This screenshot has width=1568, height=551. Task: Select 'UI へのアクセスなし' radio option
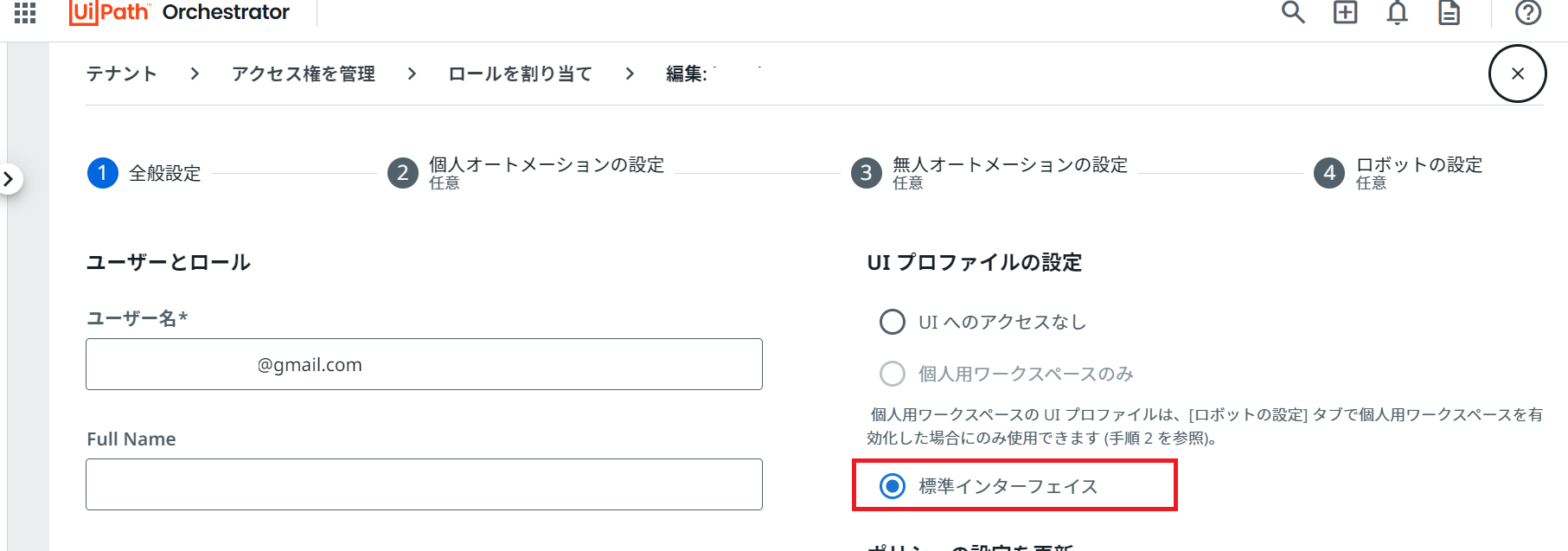pos(893,322)
